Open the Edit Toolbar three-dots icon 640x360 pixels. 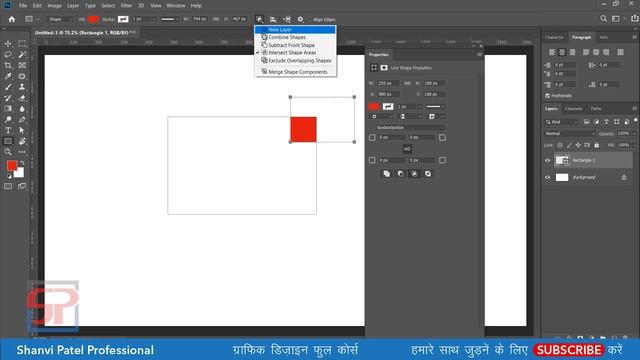coord(22,152)
